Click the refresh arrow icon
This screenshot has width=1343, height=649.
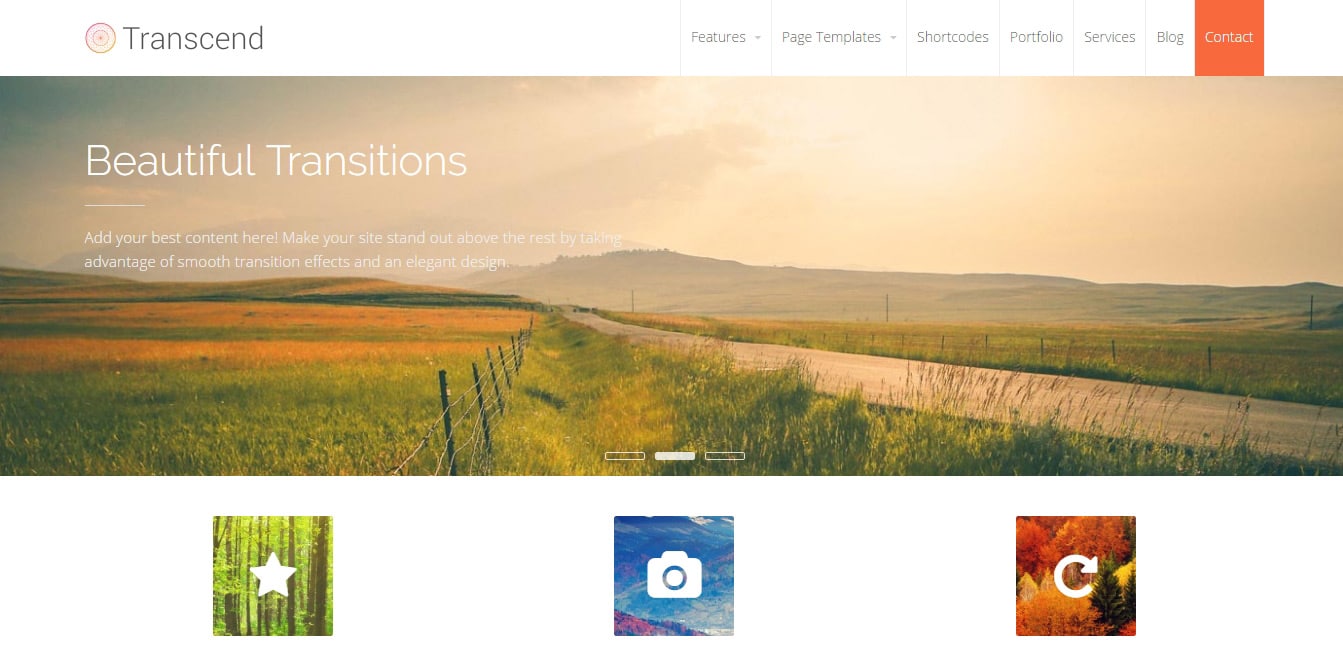tap(1076, 576)
